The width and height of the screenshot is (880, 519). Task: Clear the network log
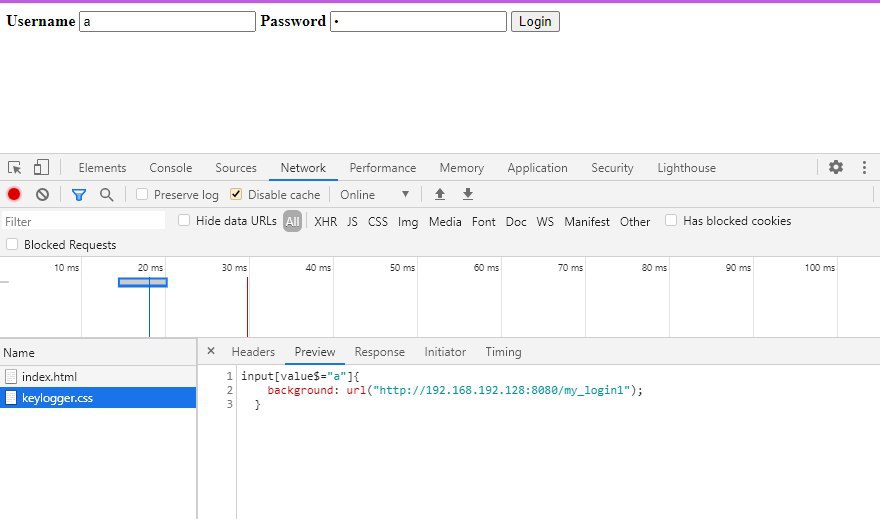pyautogui.click(x=42, y=194)
